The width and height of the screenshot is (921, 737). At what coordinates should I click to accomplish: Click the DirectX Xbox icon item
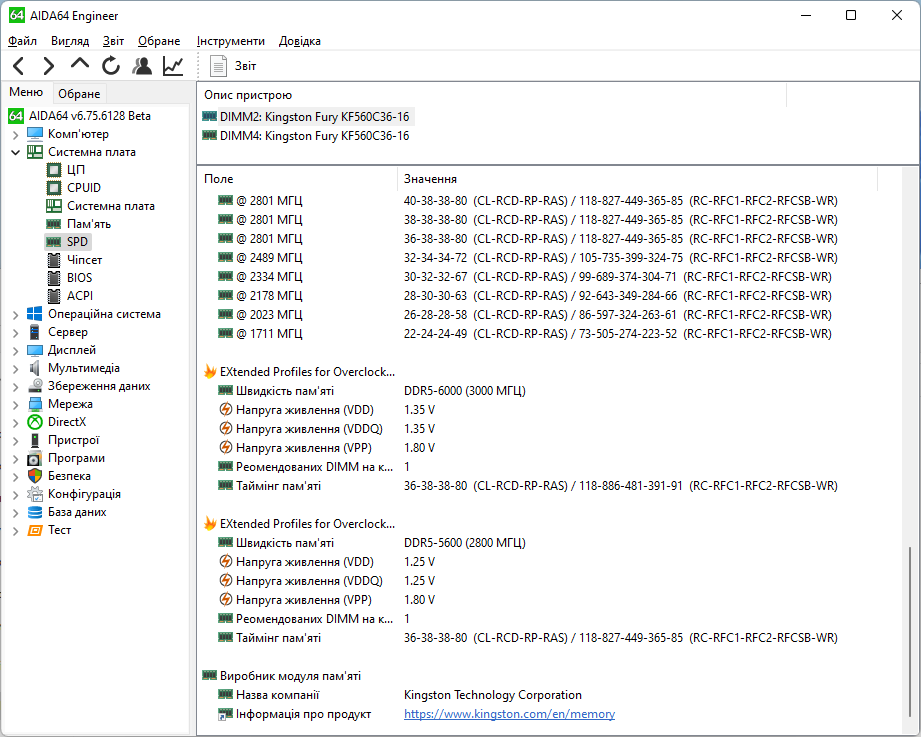67,422
